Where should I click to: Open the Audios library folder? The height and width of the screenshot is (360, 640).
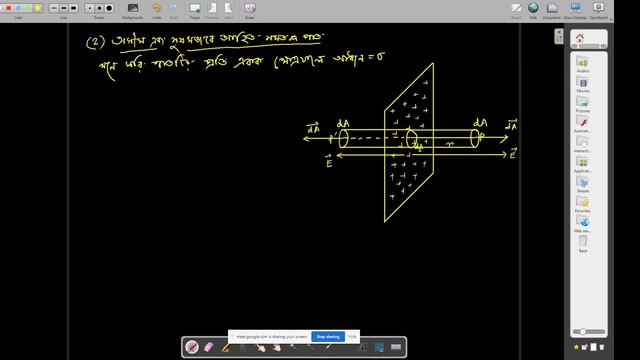582,65
